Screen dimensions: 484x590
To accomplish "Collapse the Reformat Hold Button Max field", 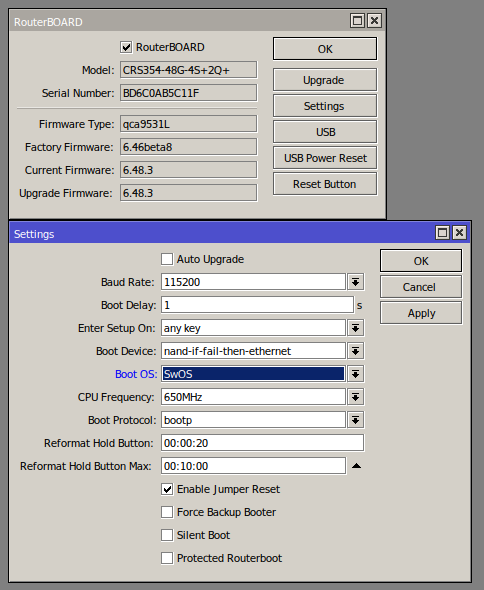I will (x=356, y=466).
